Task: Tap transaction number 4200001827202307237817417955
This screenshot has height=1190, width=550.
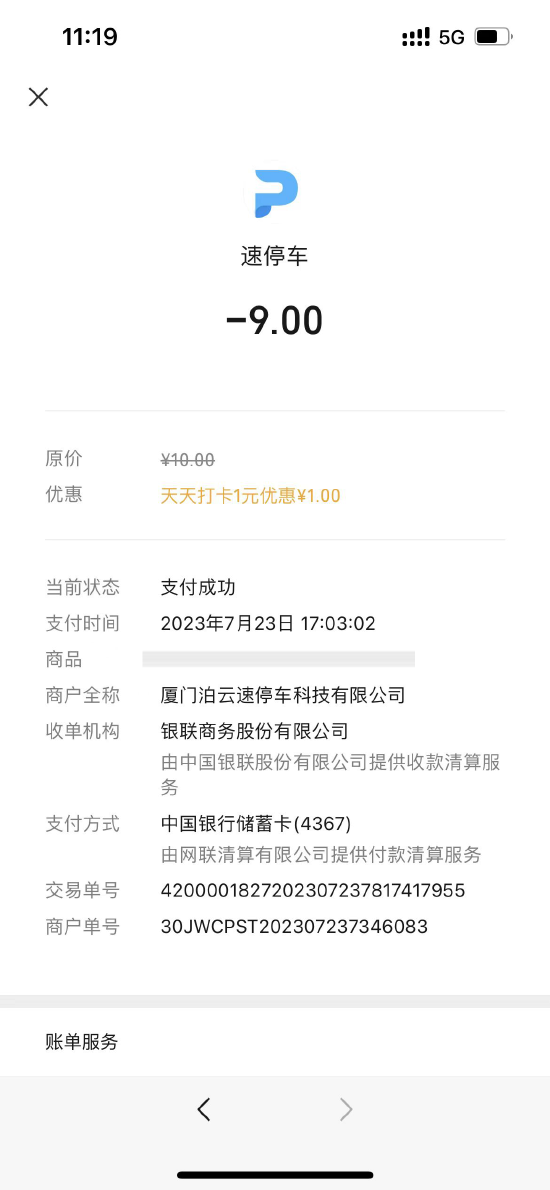Action: click(313, 890)
